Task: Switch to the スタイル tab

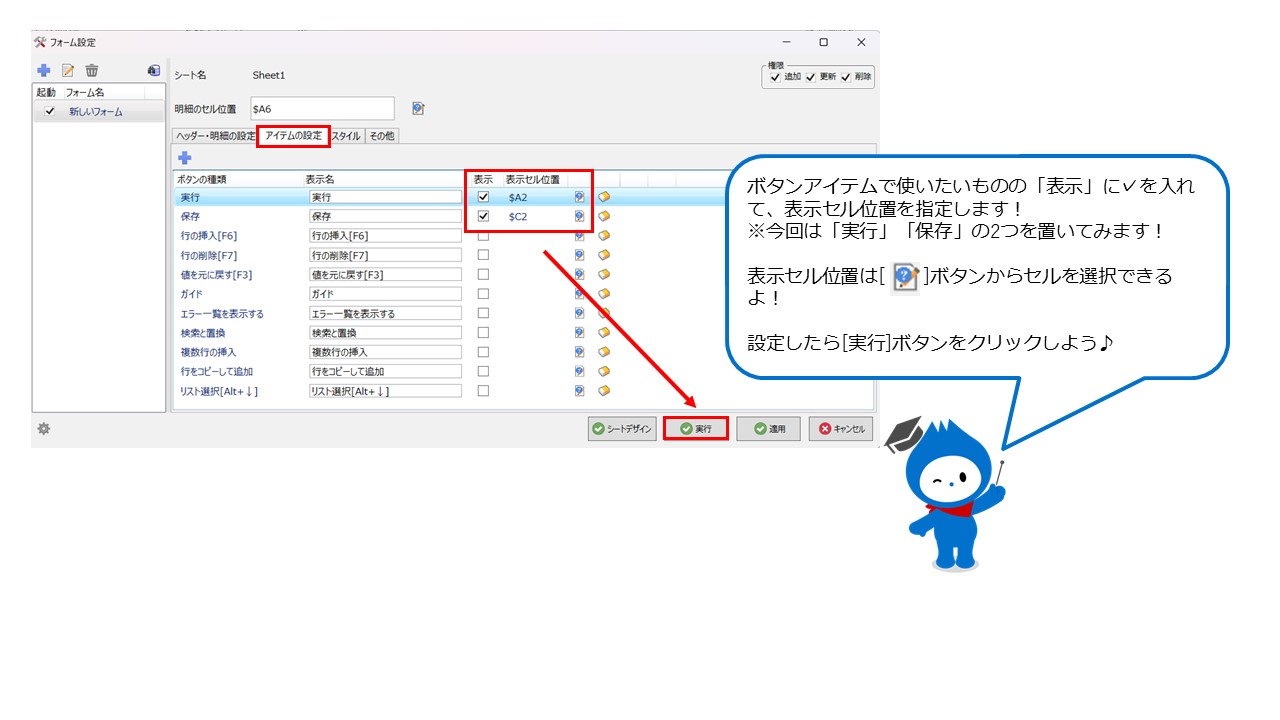Action: (x=346, y=136)
